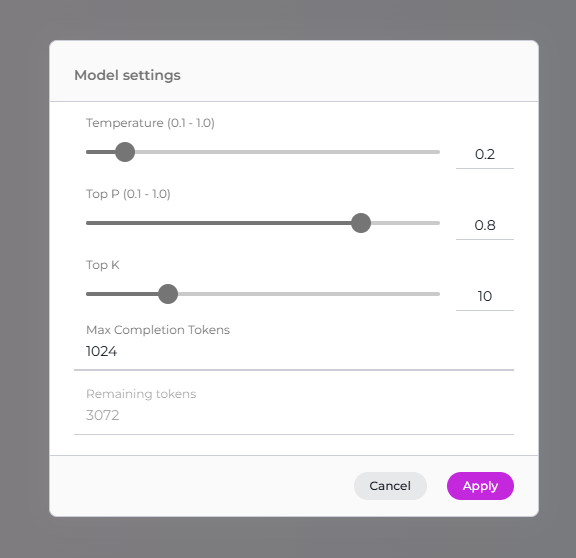Click the Remaining tokens label
The width and height of the screenshot is (576, 558).
(141, 394)
